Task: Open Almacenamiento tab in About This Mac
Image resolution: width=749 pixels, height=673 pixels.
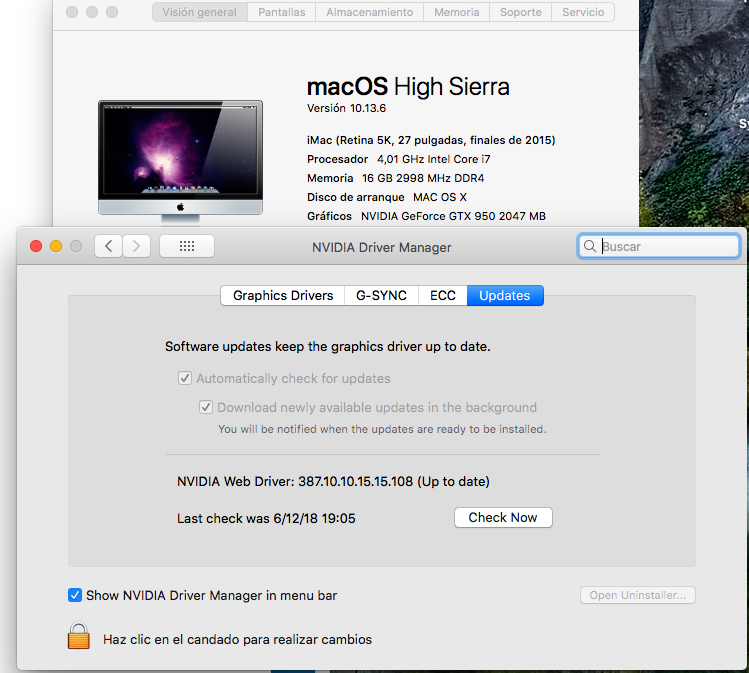Action: tap(369, 12)
